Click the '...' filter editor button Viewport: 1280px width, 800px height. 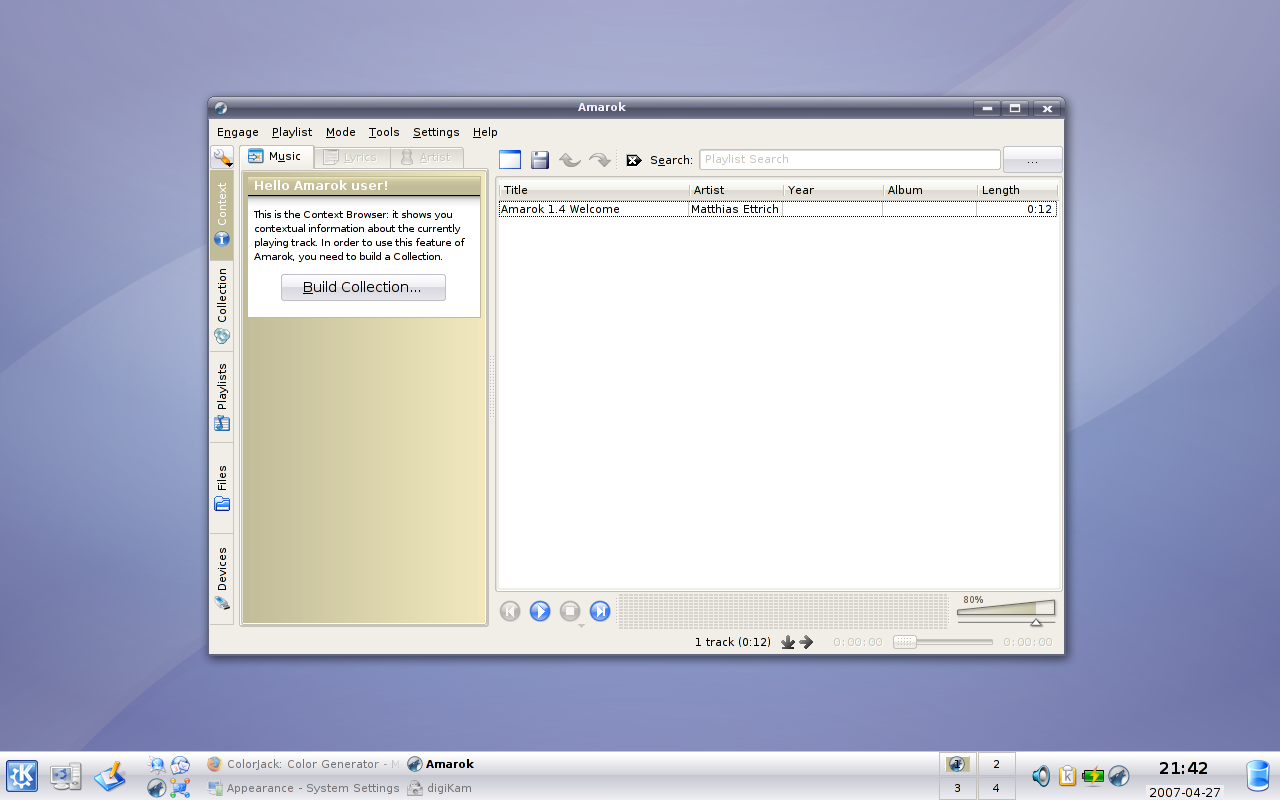[1033, 160]
